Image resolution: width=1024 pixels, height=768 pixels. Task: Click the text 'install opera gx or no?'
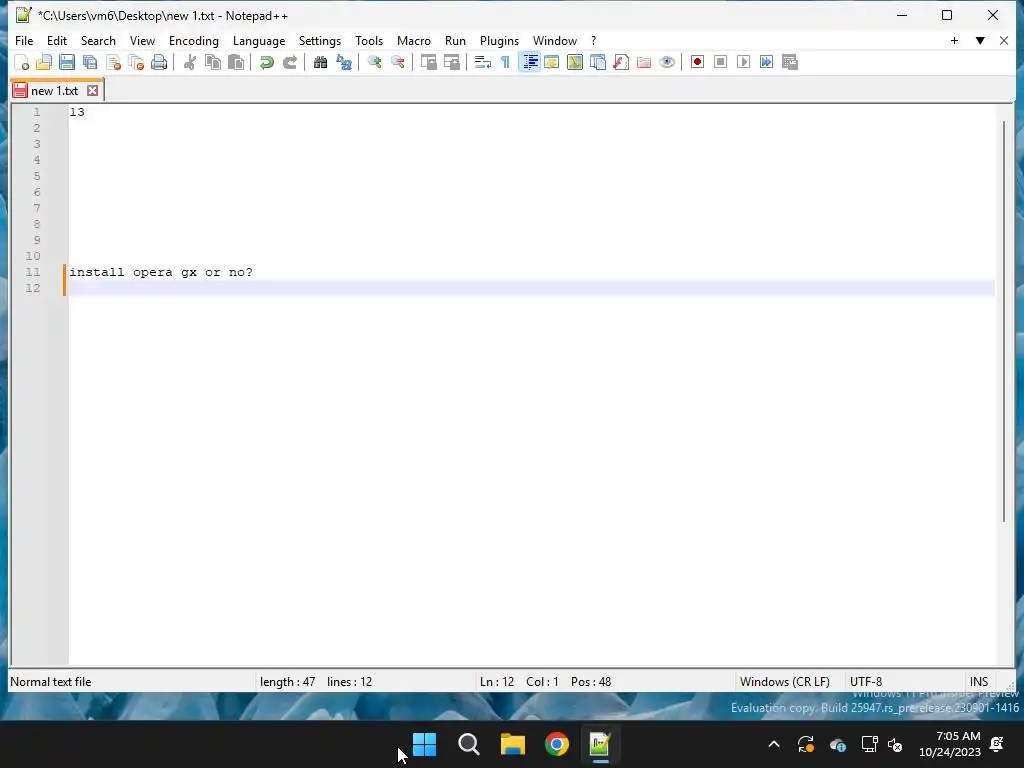(x=161, y=272)
